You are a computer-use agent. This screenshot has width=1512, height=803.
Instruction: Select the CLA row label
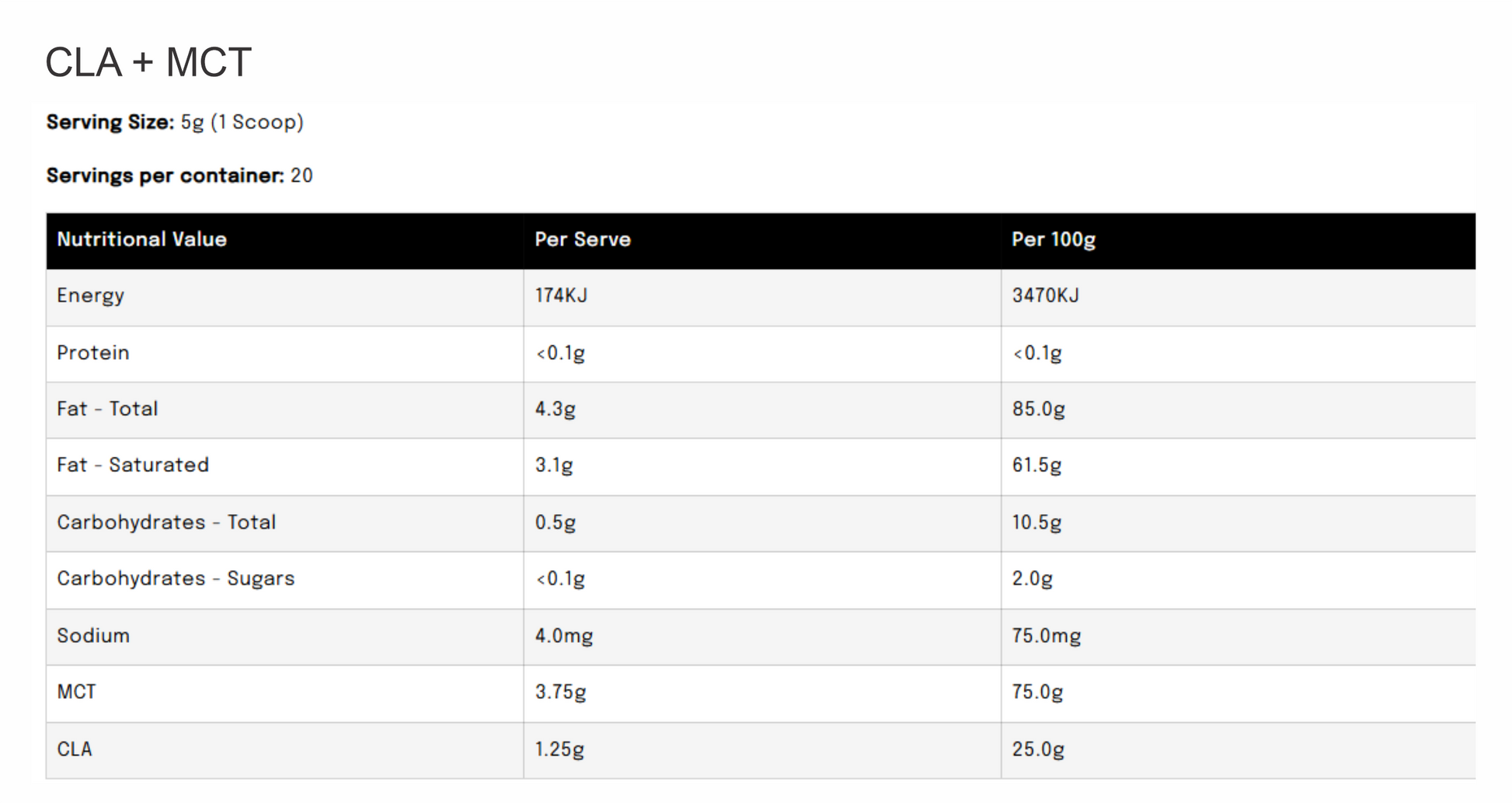coord(75,749)
